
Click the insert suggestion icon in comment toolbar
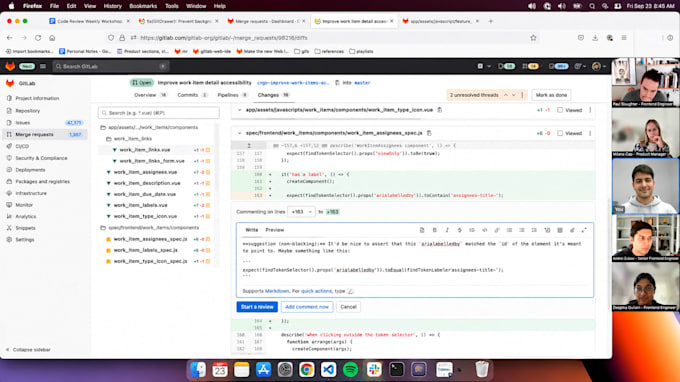[422, 230]
